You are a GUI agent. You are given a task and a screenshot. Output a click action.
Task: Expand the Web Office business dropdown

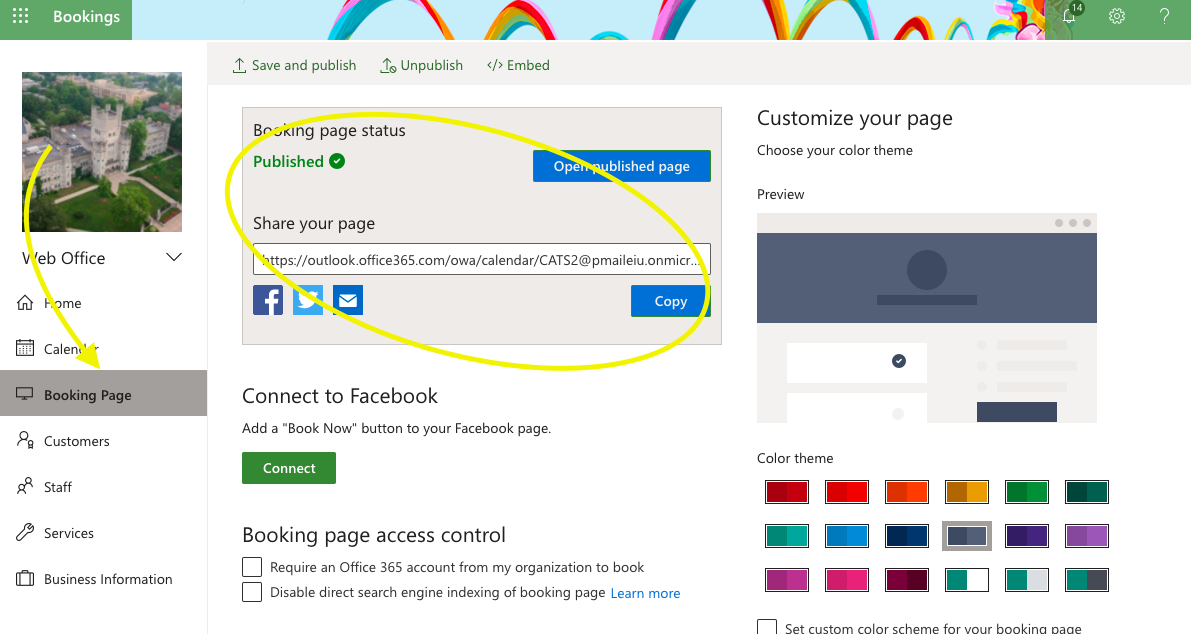174,258
